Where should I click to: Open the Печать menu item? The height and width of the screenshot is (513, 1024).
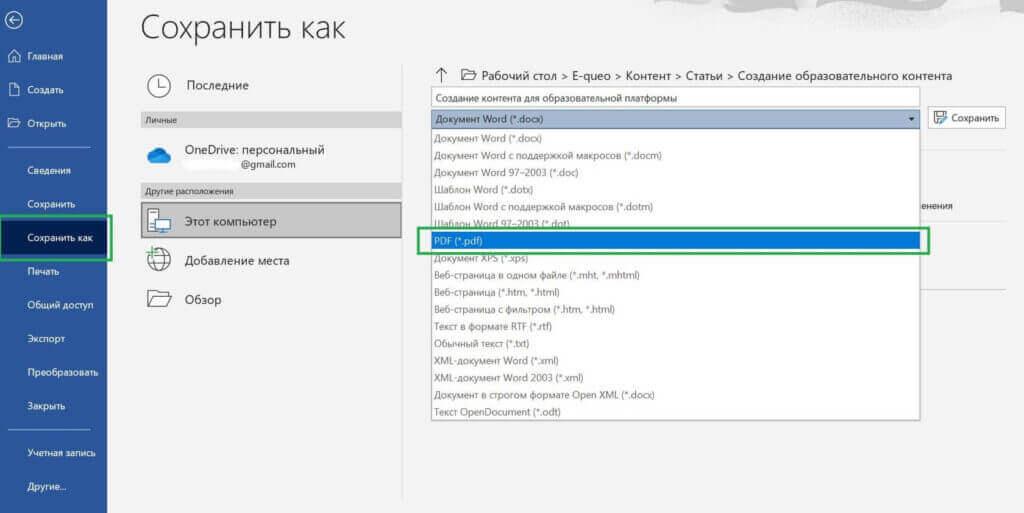(x=43, y=271)
